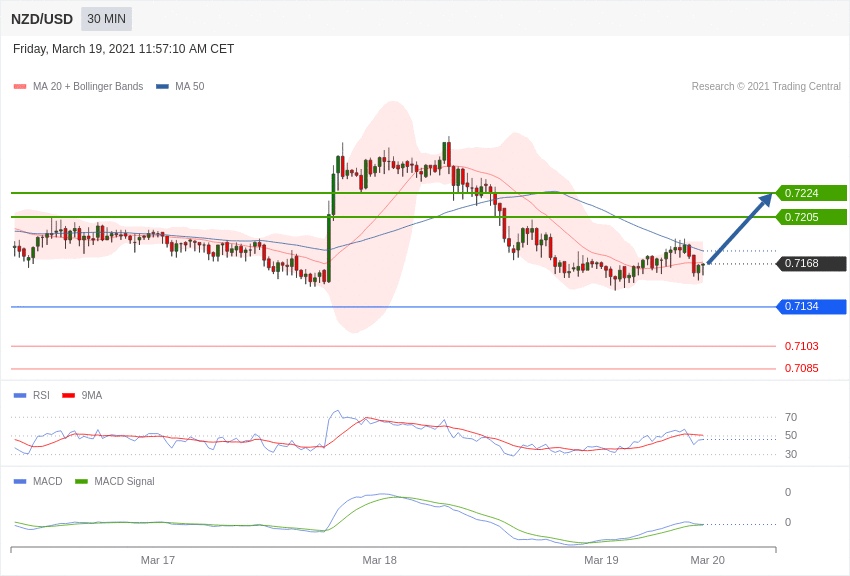Select the 0.7168 current price tag
The image size is (850, 576).
click(812, 263)
